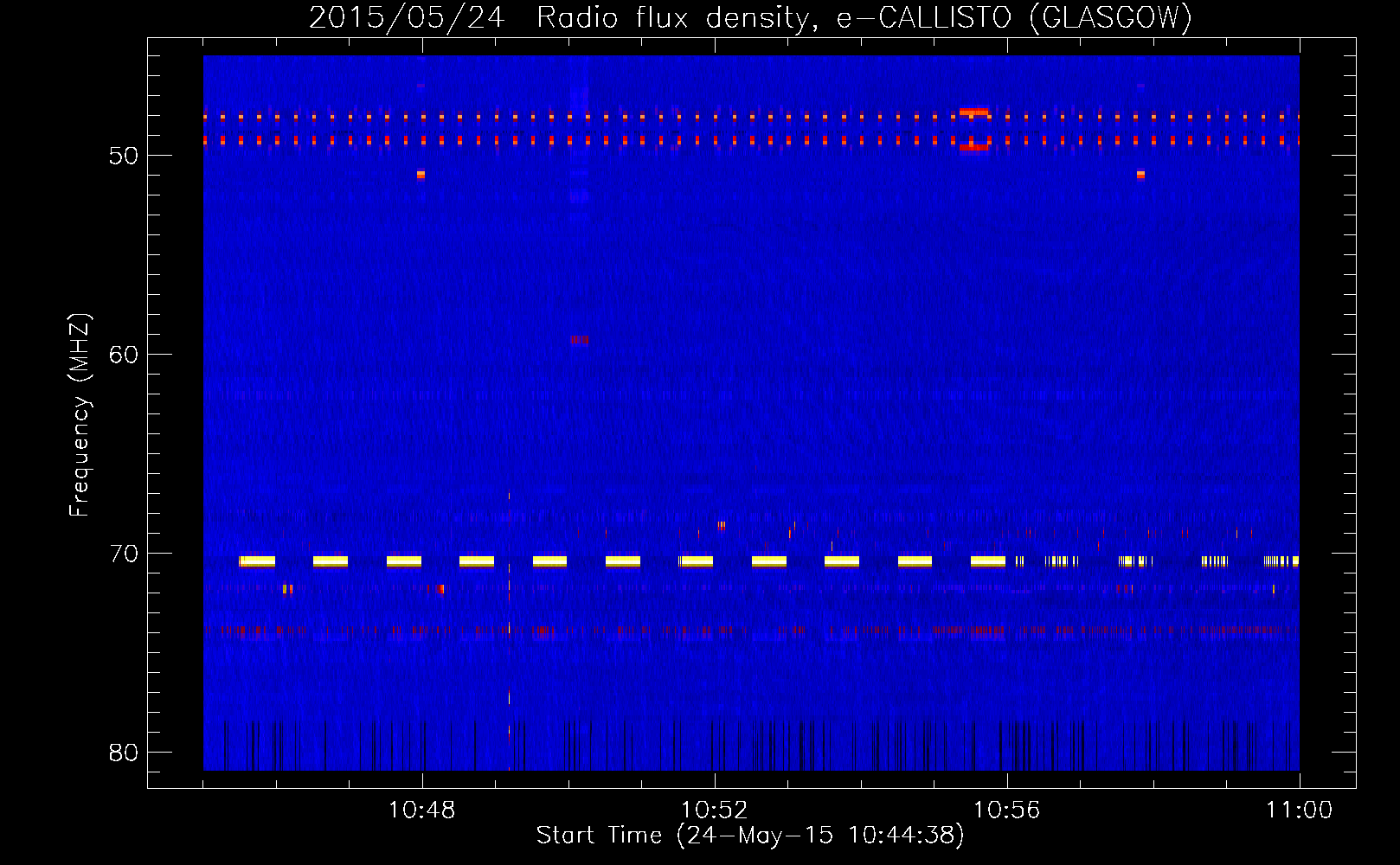1400x865 pixels.
Task: Click the 'Start Time (24-May-15 10:44:38)' label
Action: point(749,836)
